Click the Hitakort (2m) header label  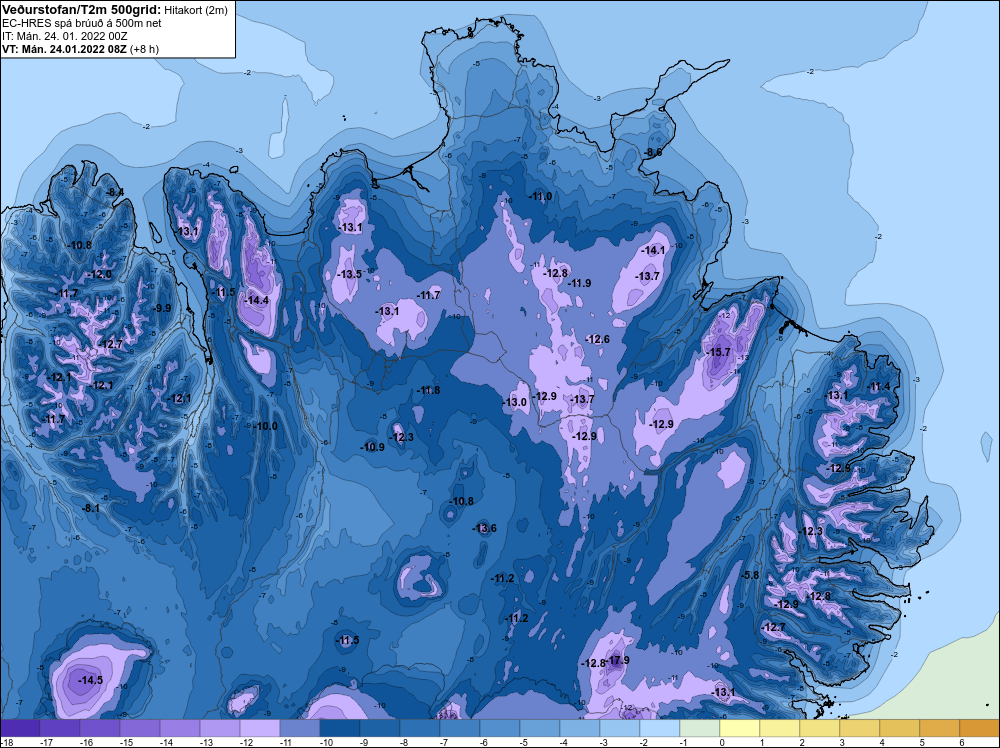195,10
